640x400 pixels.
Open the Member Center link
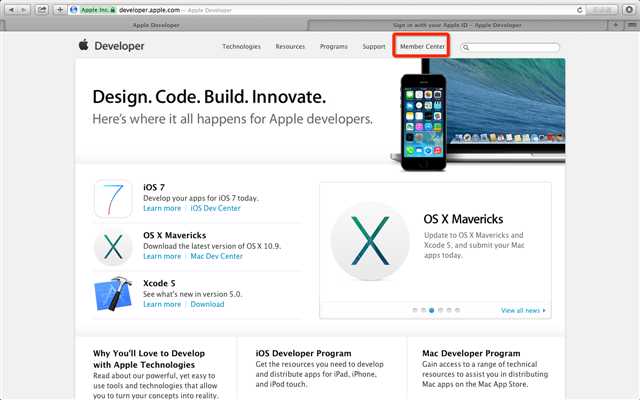422,47
